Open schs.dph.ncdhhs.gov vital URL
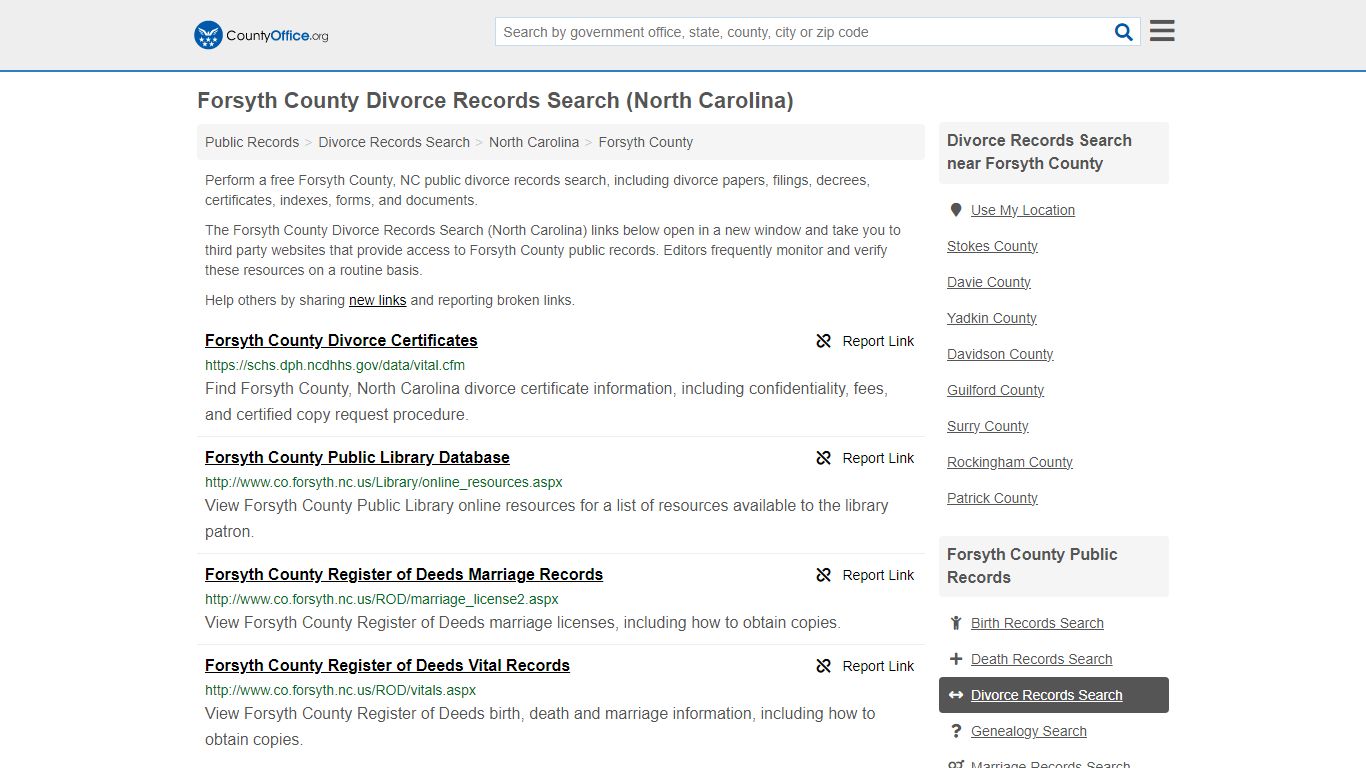1366x768 pixels. coord(335,365)
